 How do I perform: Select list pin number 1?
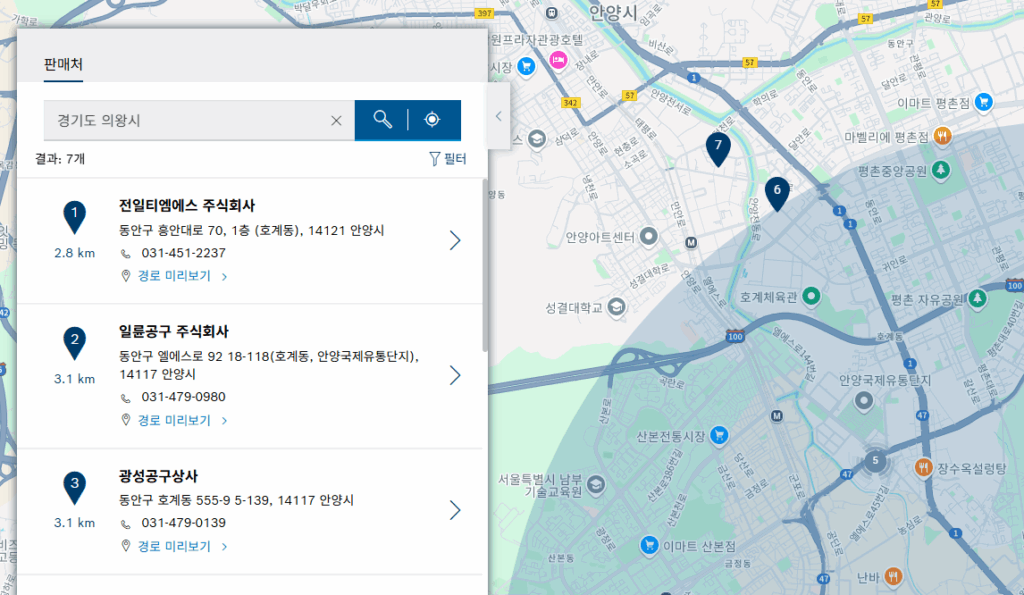click(74, 217)
